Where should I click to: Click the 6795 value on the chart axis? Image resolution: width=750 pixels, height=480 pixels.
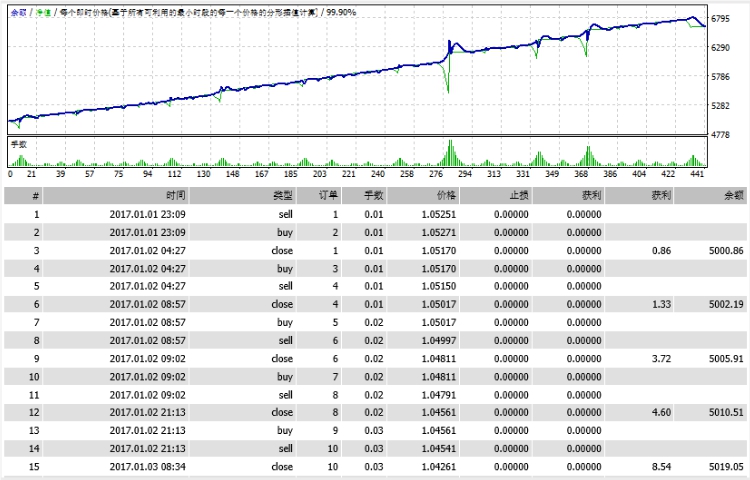click(x=720, y=19)
